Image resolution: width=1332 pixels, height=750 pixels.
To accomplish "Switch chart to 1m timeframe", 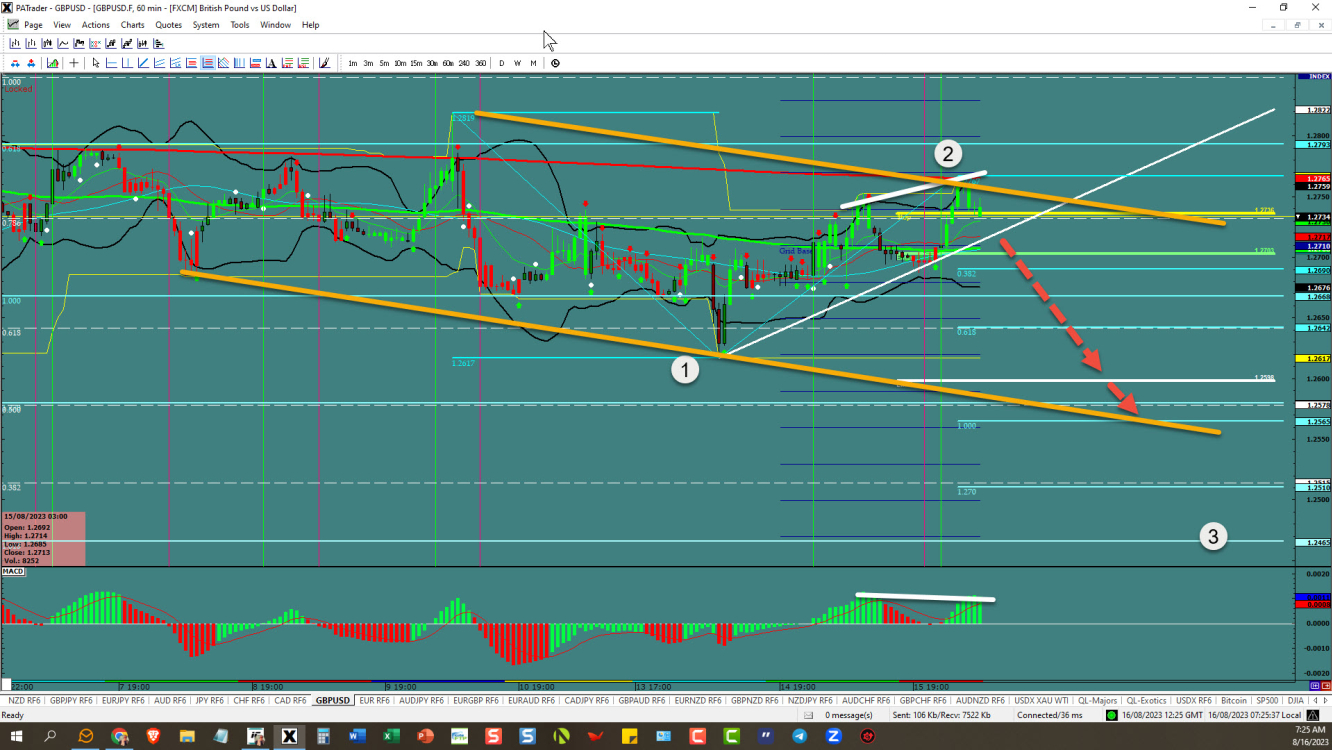I will pos(353,63).
